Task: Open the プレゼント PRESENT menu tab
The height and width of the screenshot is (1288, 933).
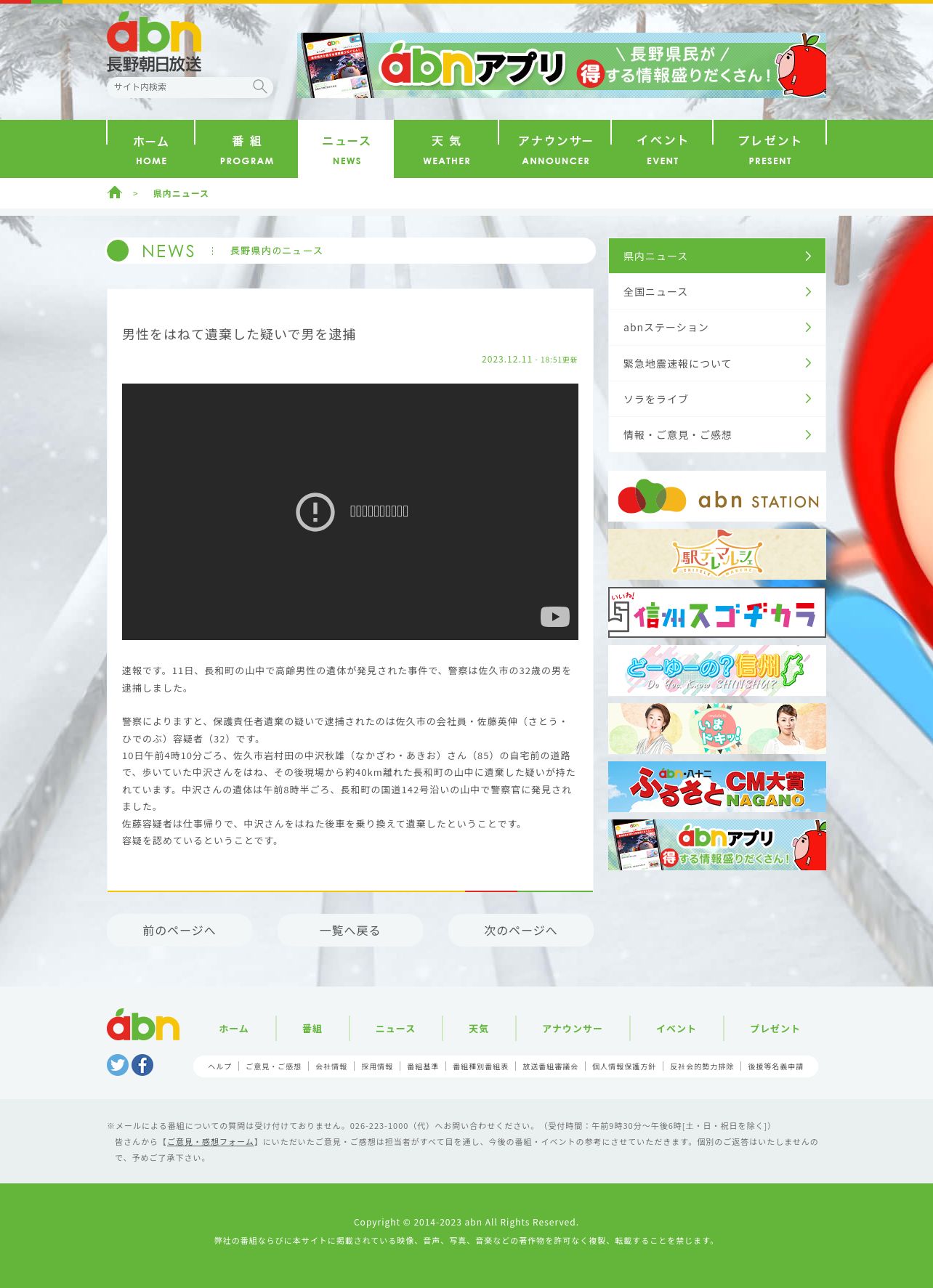Action: tap(770, 149)
